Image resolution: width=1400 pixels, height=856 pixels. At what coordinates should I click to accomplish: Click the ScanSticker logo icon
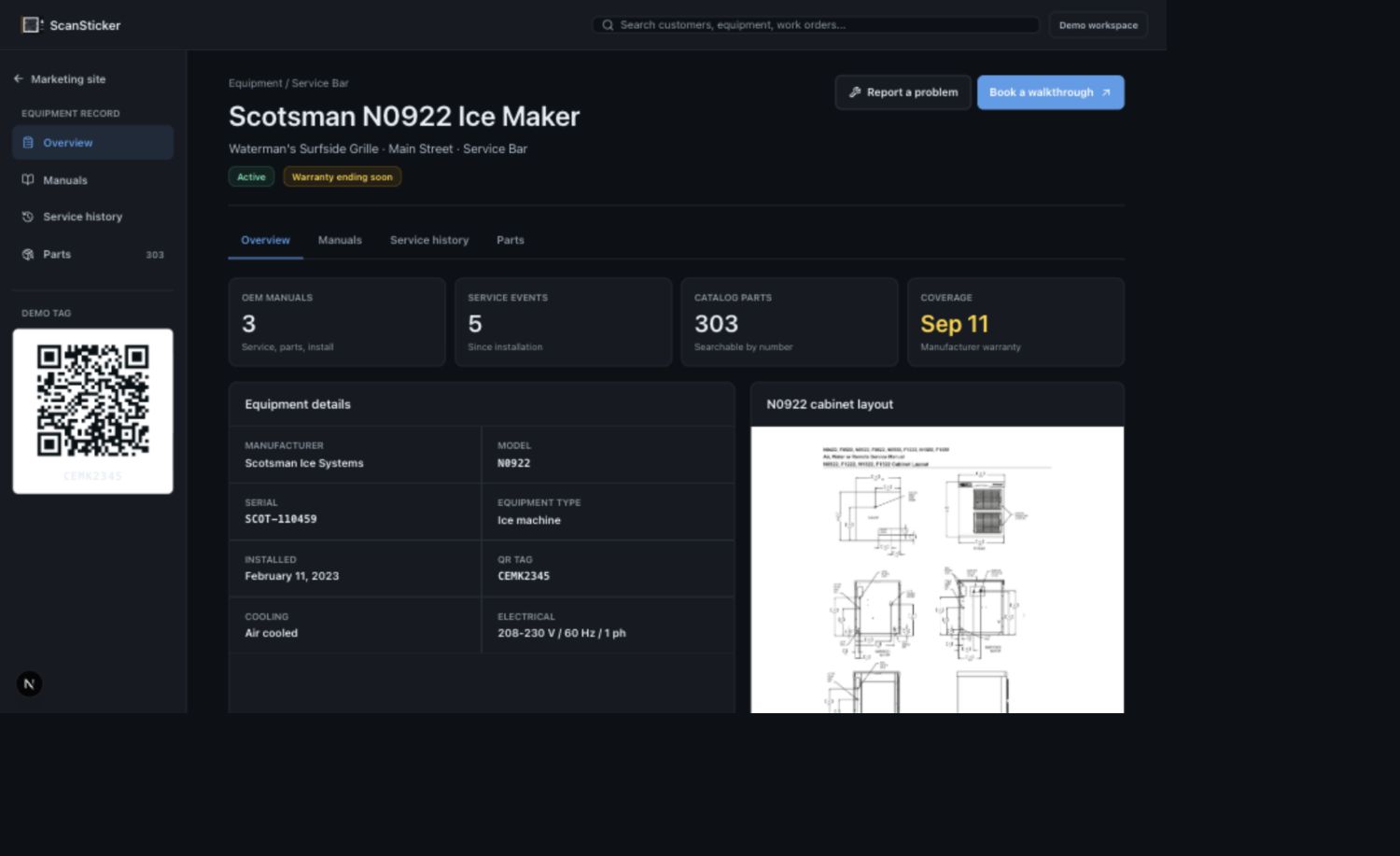(33, 25)
